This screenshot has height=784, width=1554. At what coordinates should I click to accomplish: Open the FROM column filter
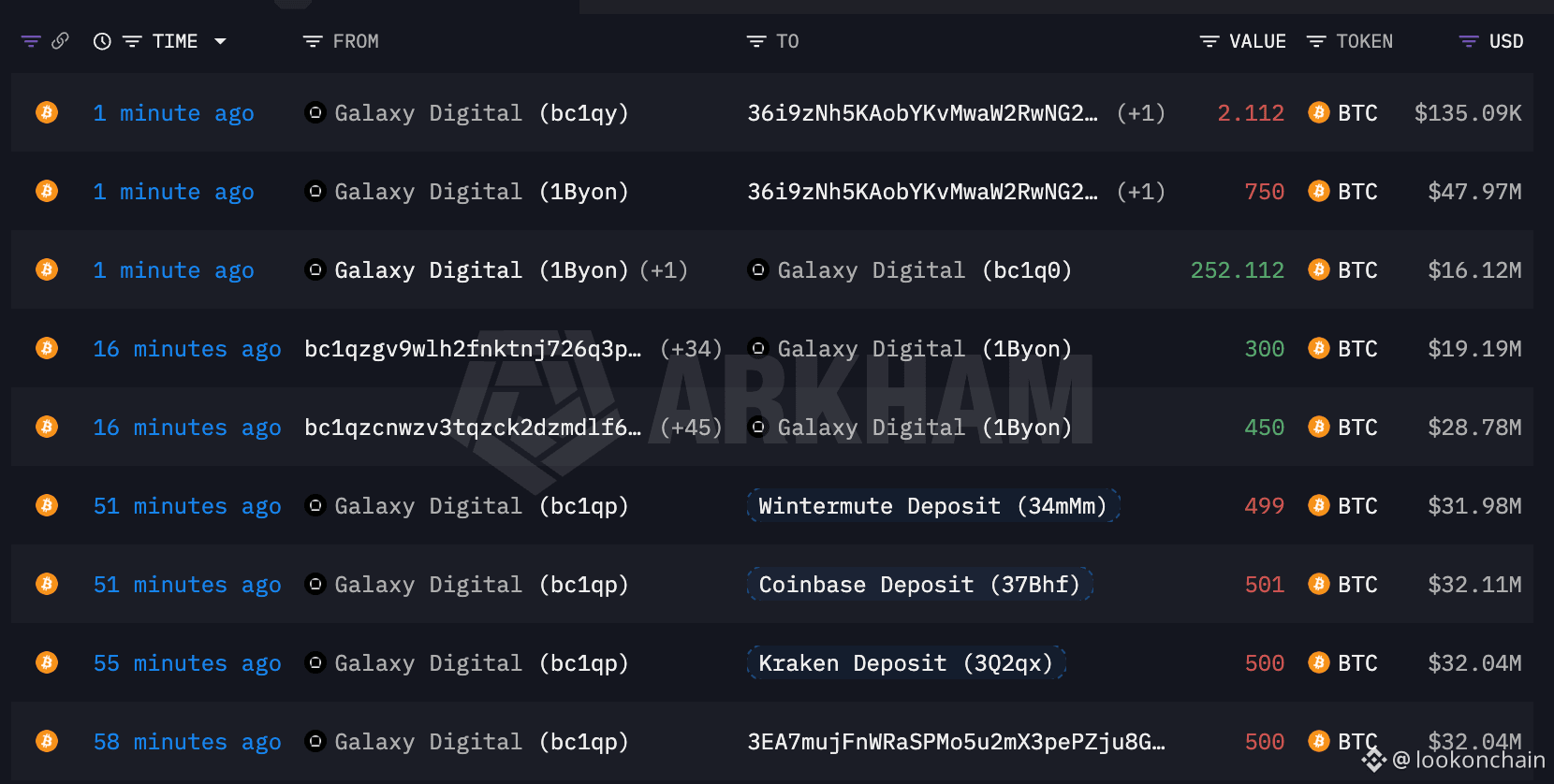(313, 41)
